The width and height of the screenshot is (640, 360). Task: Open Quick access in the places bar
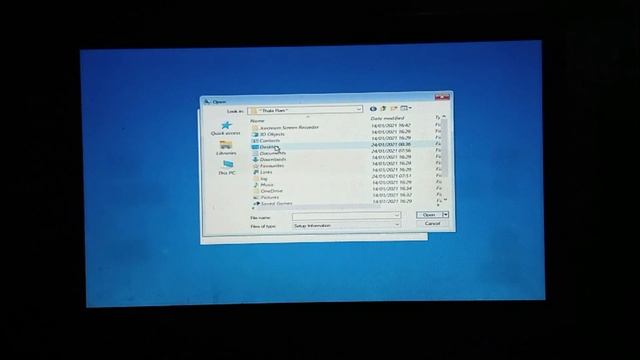[226, 128]
